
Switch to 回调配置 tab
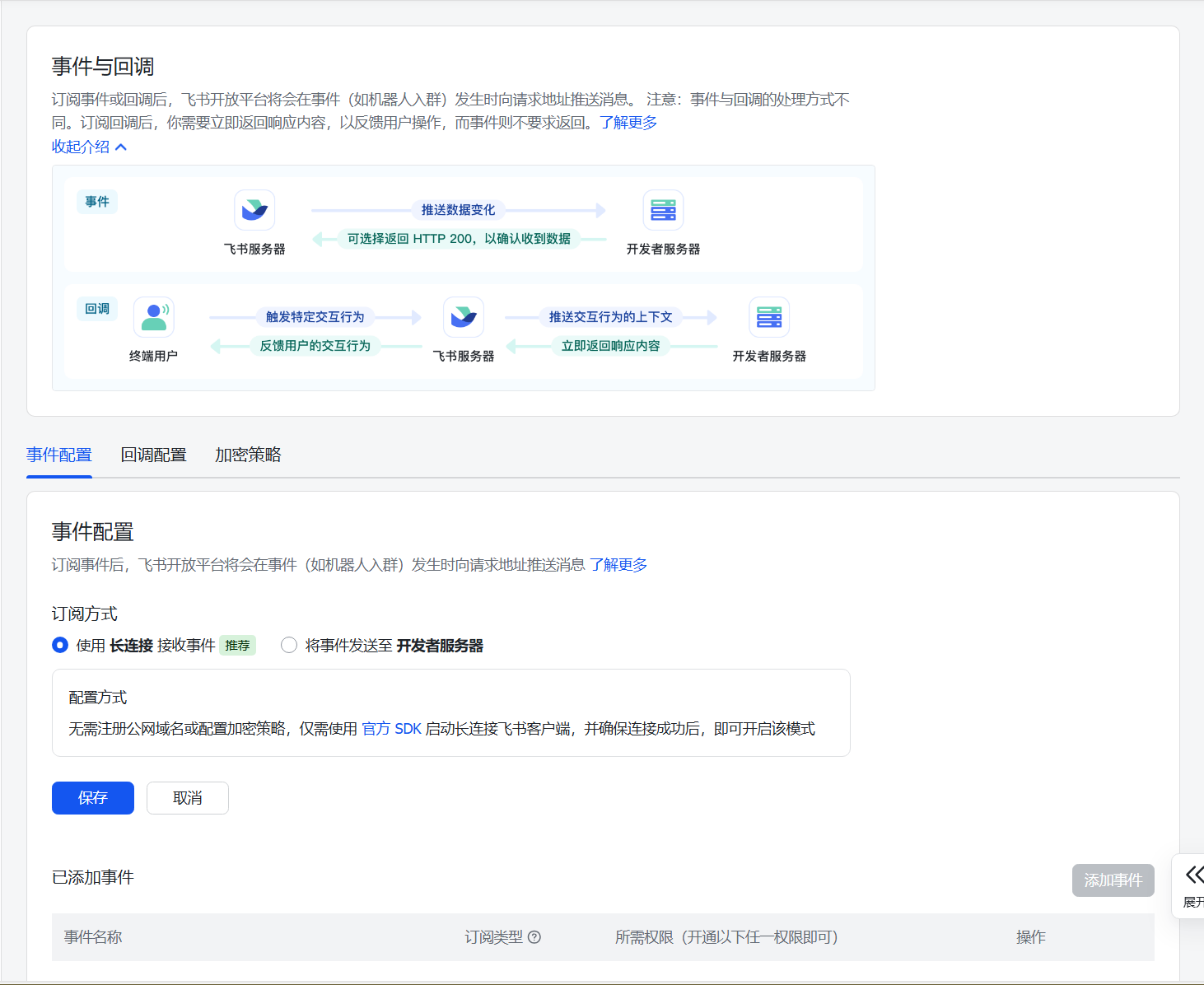tap(153, 455)
